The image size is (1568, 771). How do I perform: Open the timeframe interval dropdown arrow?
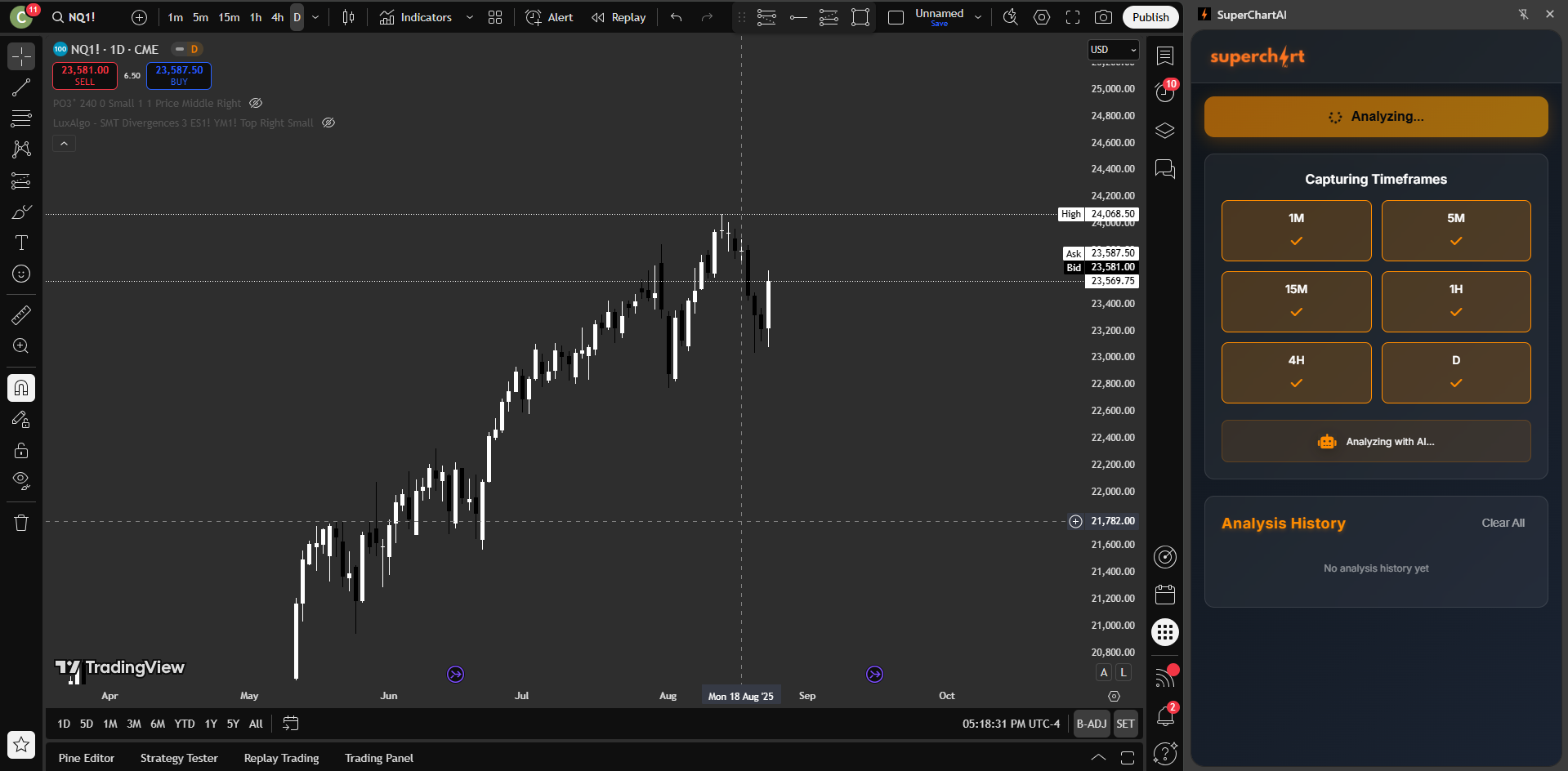click(x=315, y=17)
